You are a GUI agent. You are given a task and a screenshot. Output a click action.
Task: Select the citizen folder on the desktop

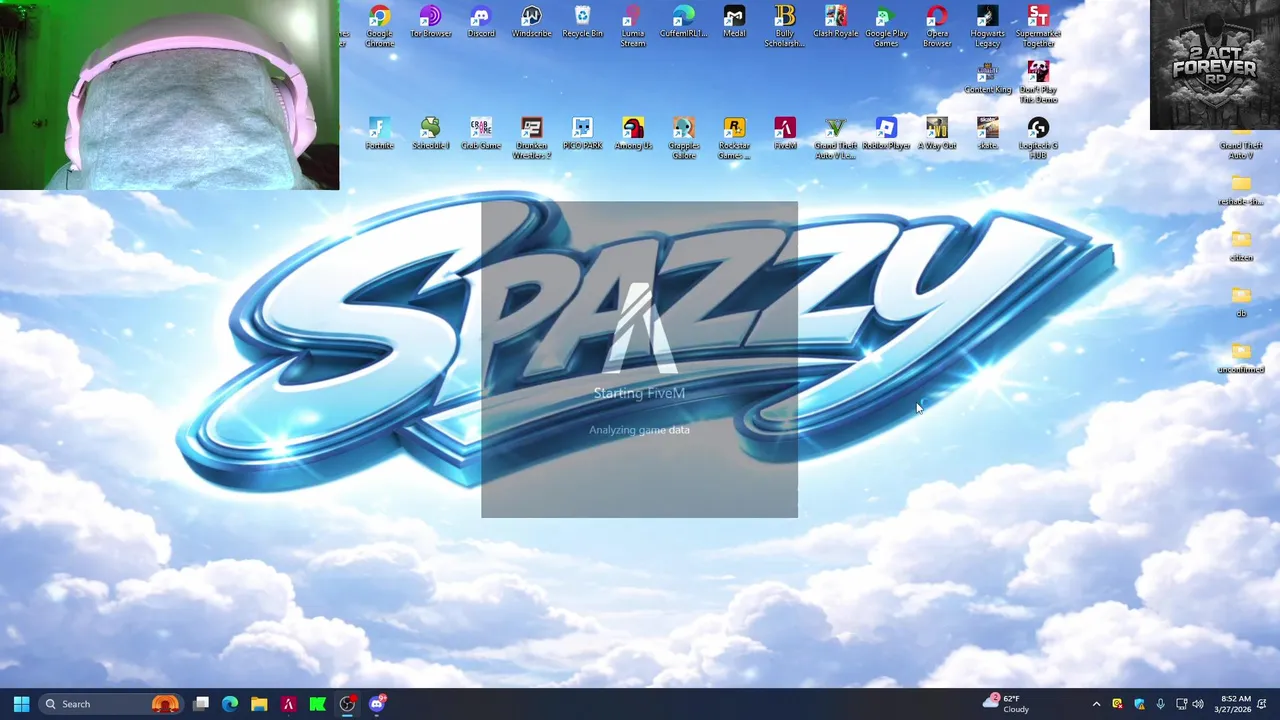click(x=1241, y=245)
